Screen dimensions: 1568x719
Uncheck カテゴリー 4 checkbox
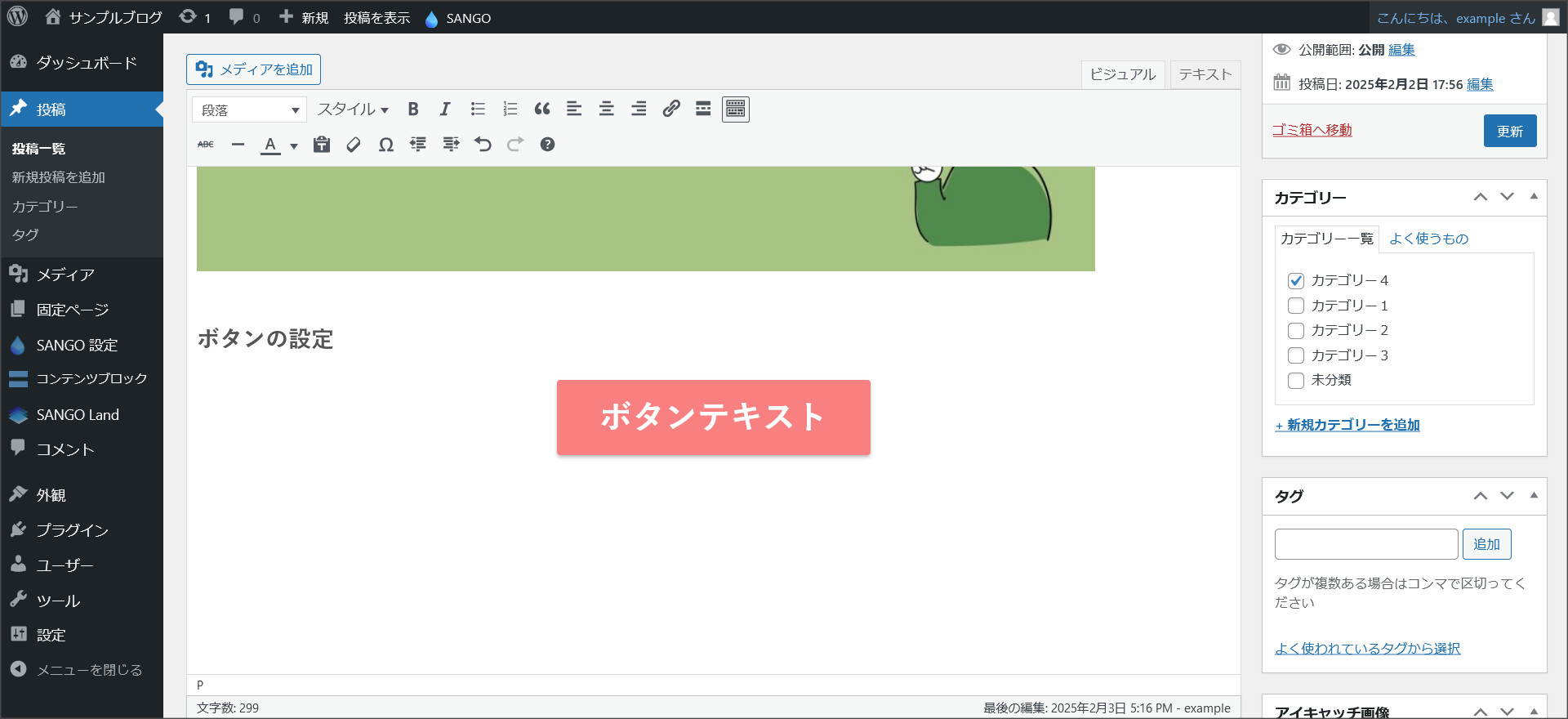pyautogui.click(x=1296, y=280)
